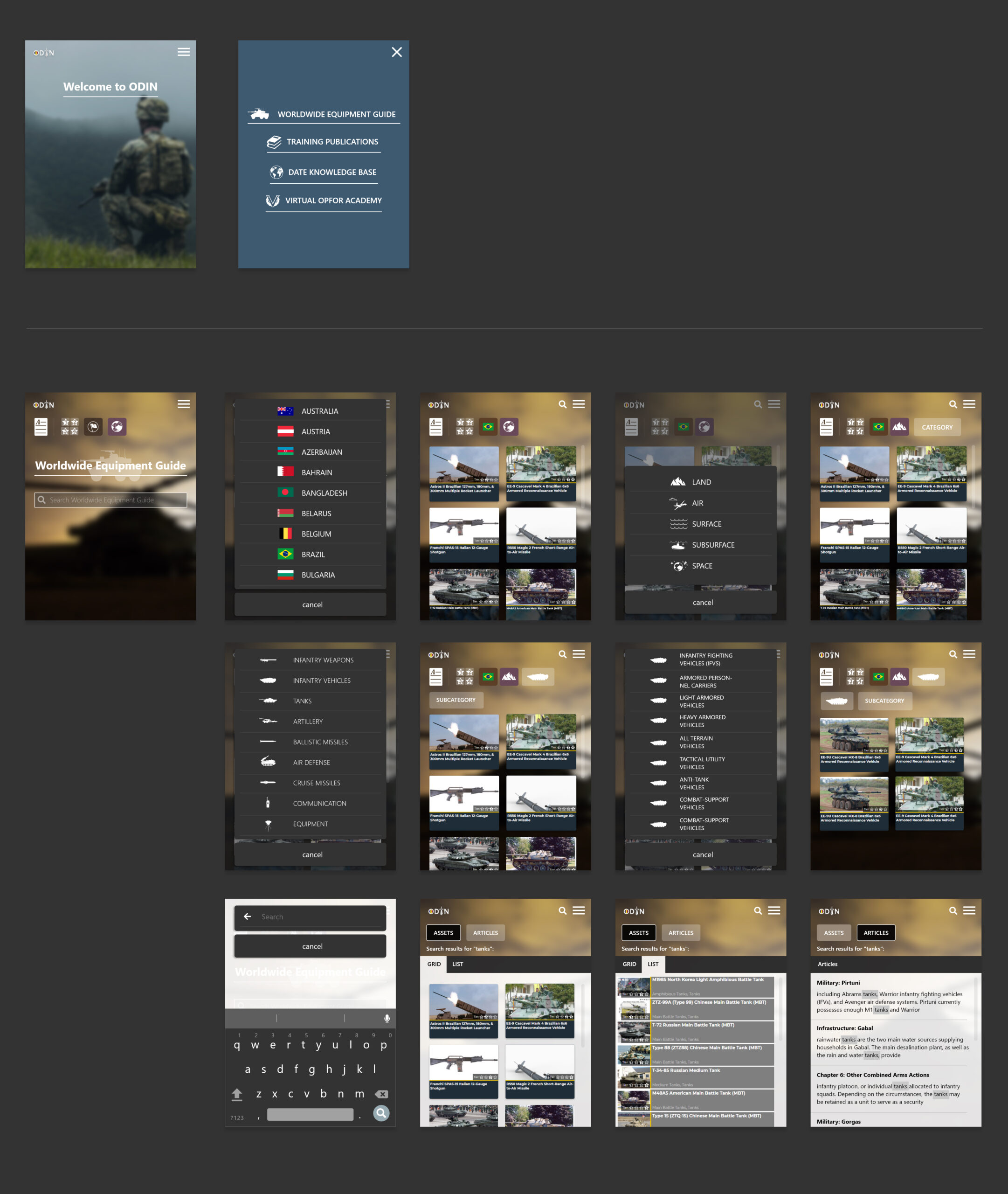The height and width of the screenshot is (1194, 1008).
Task: Open Training Publications in navigation menu
Action: (324, 142)
